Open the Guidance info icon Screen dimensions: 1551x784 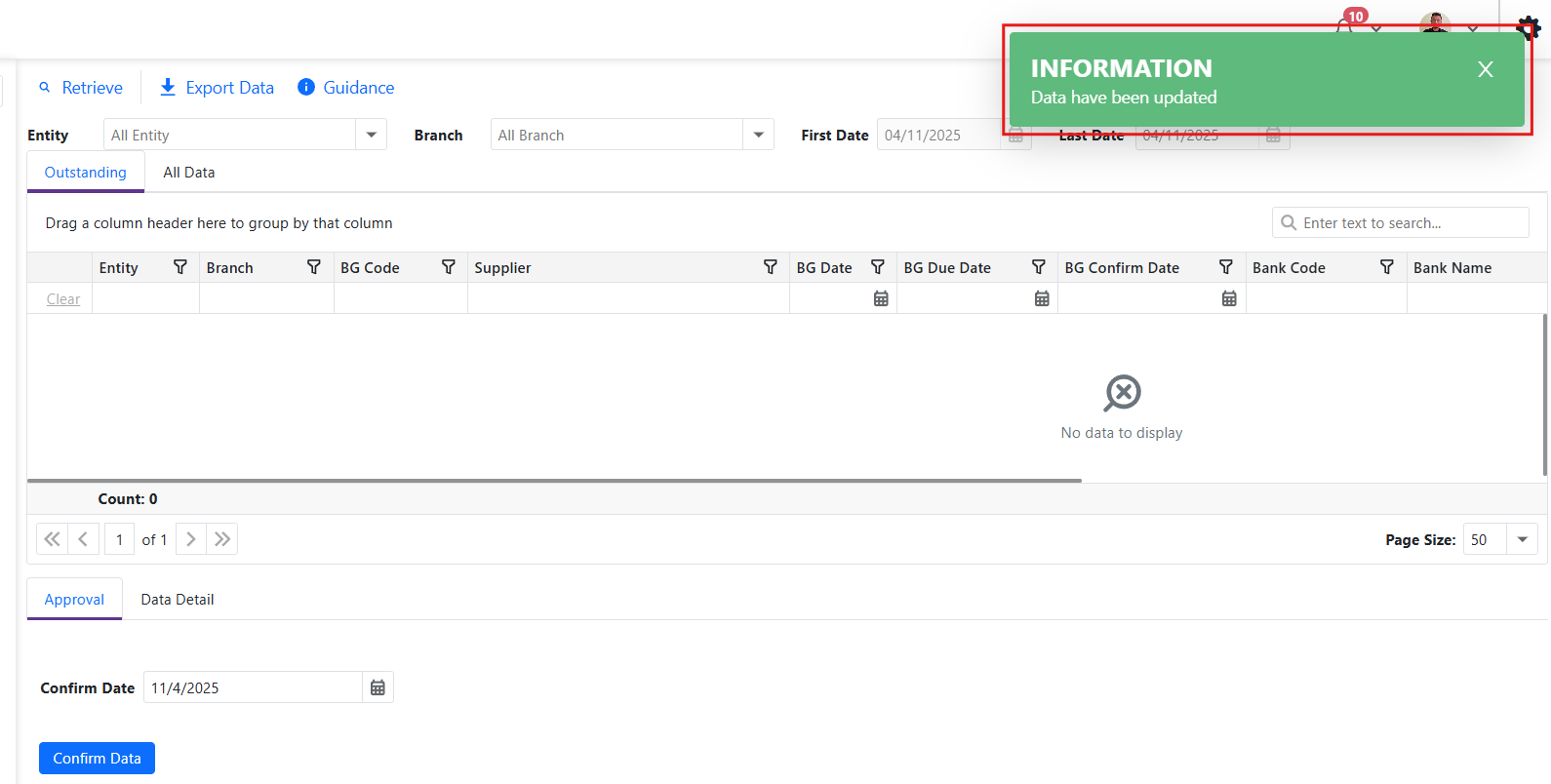[306, 88]
